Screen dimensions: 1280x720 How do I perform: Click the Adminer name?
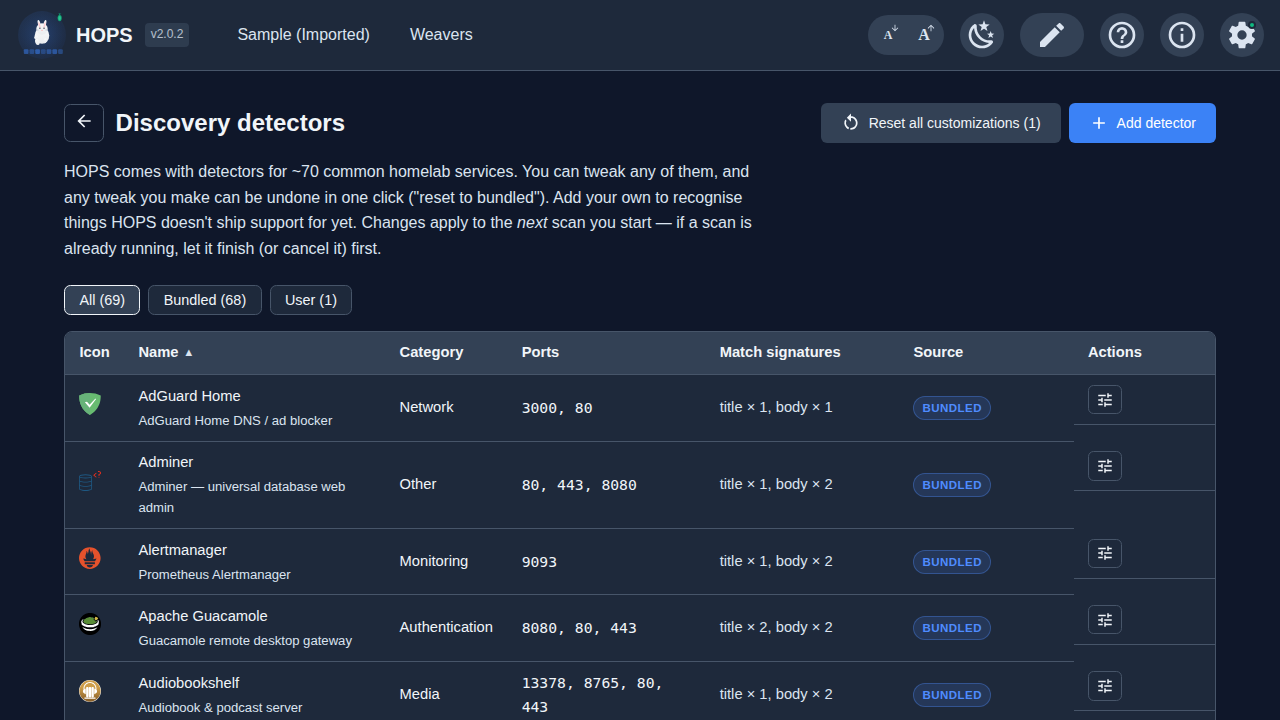[166, 462]
